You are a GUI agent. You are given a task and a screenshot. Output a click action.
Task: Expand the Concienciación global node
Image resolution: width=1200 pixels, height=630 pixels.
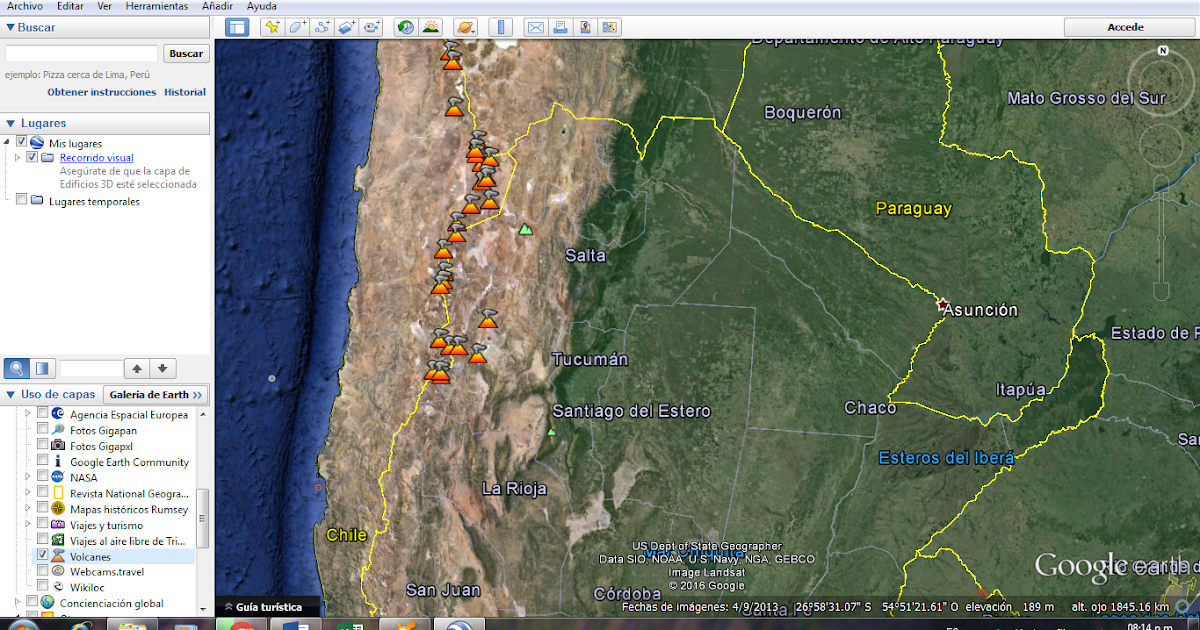pos(18,602)
